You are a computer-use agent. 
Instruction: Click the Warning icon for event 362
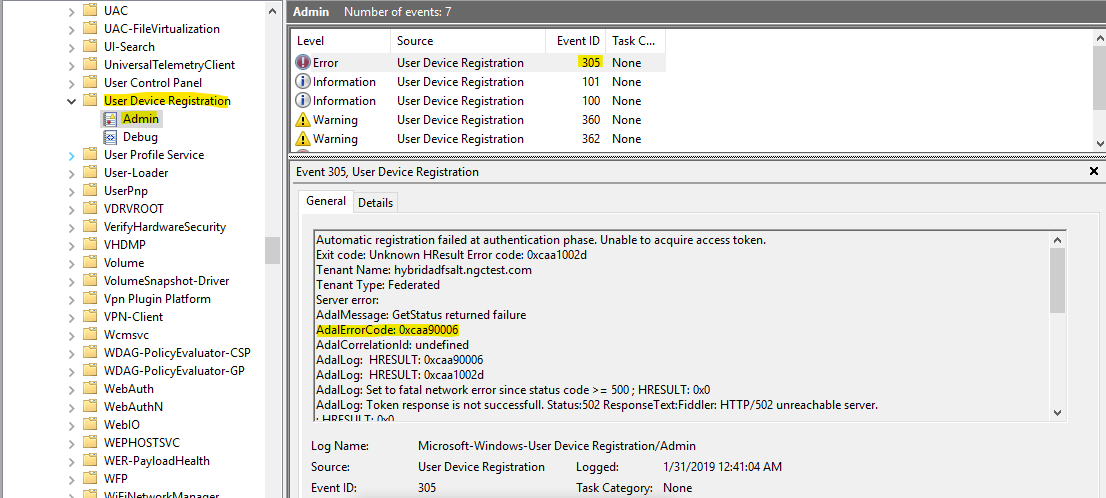(x=304, y=139)
